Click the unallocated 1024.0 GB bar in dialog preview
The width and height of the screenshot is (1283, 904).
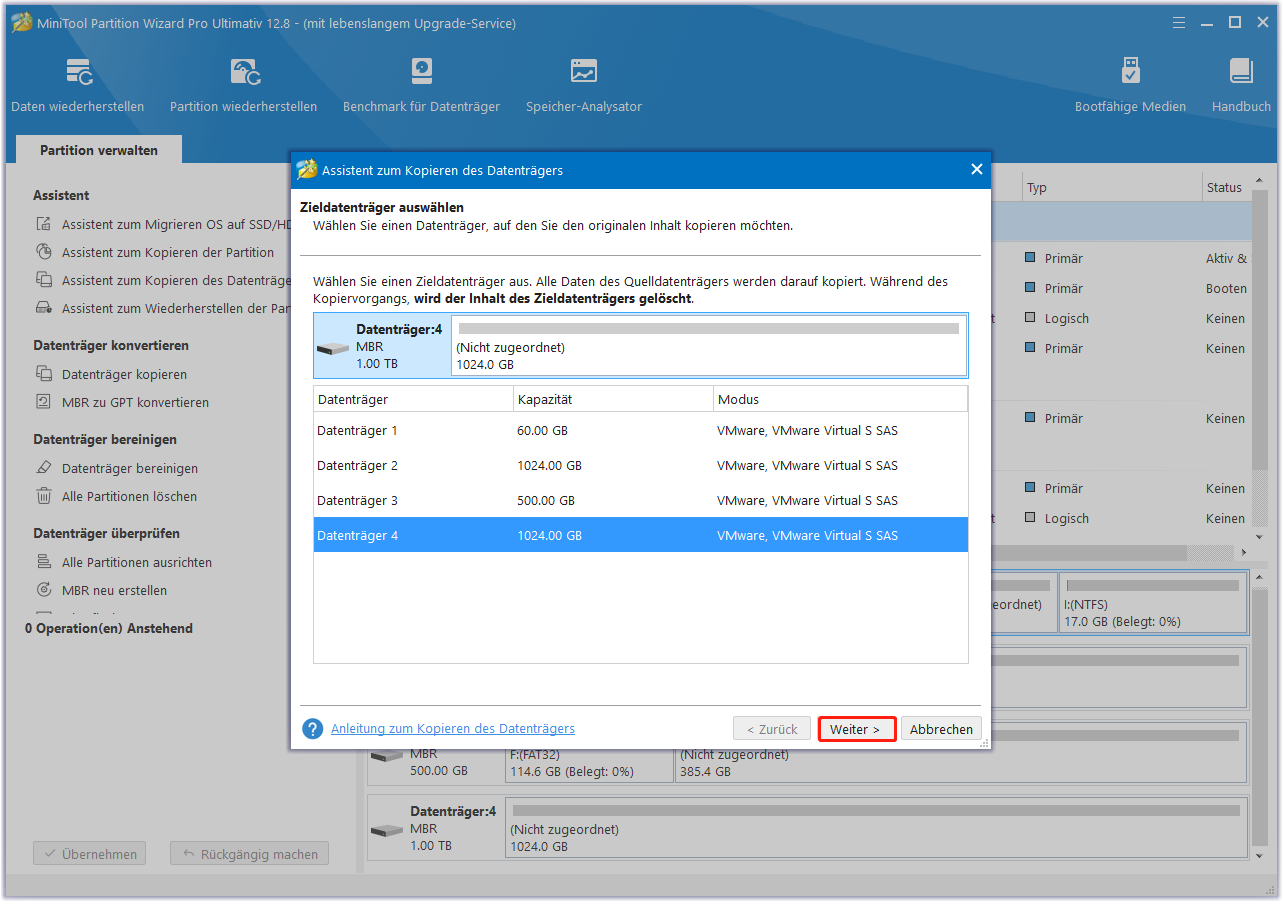(x=709, y=346)
